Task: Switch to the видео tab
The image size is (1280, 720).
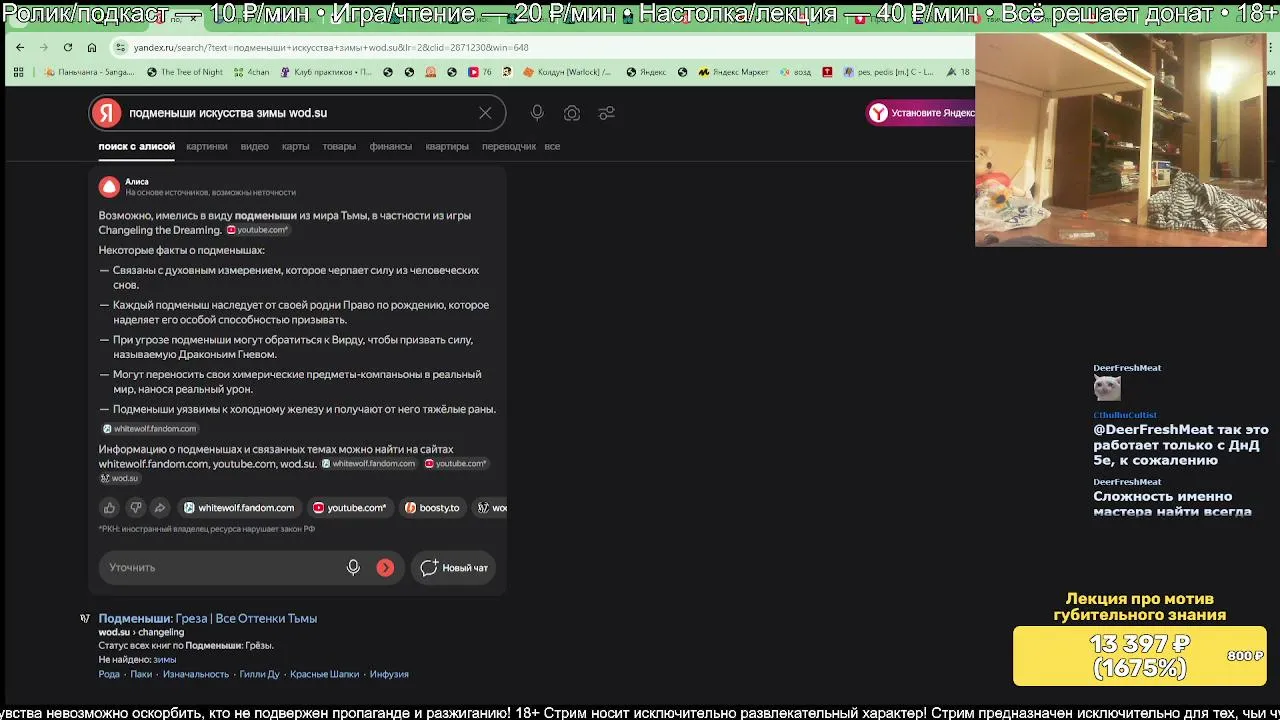Action: coord(254,146)
